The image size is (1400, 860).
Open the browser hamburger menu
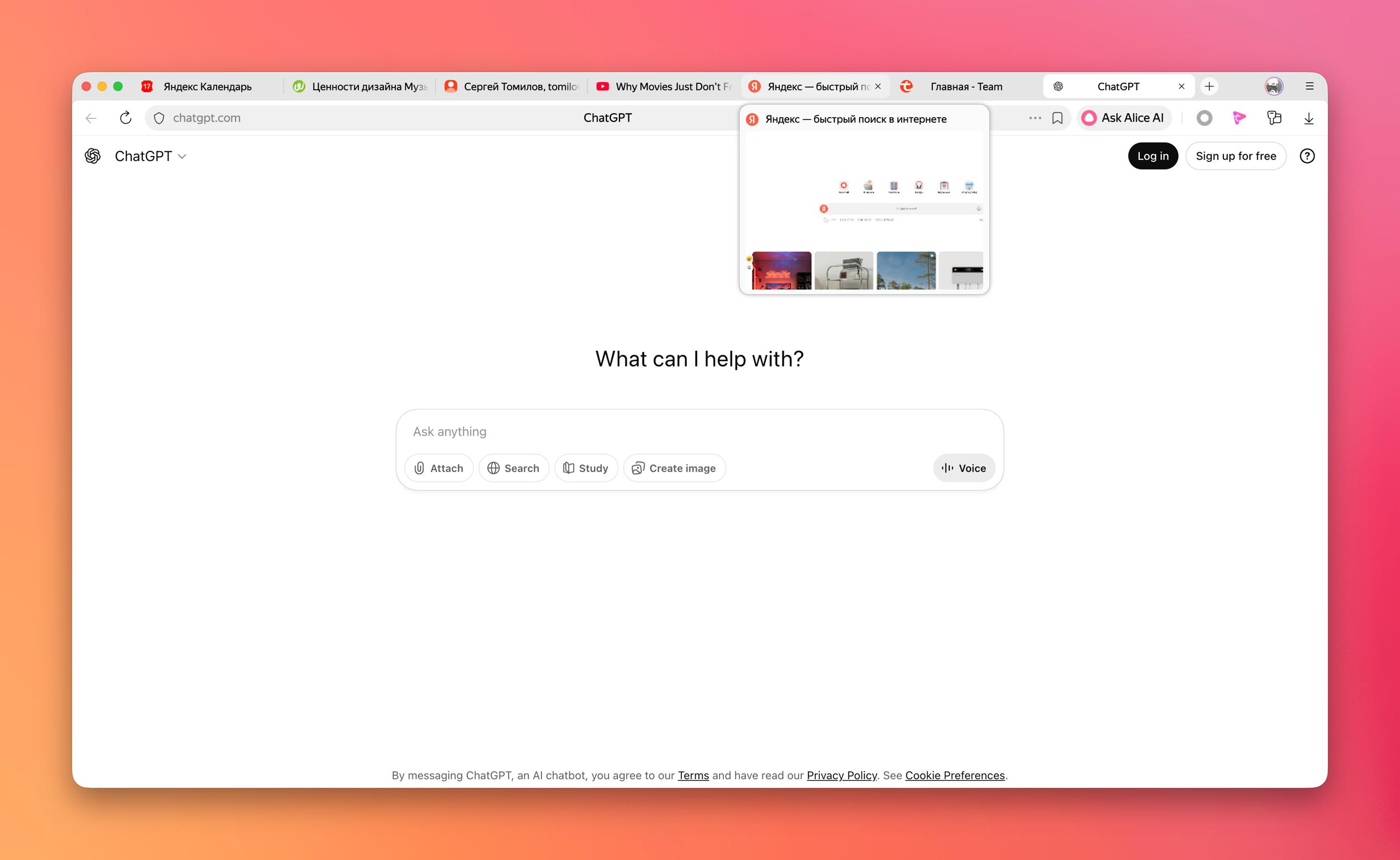(1310, 86)
